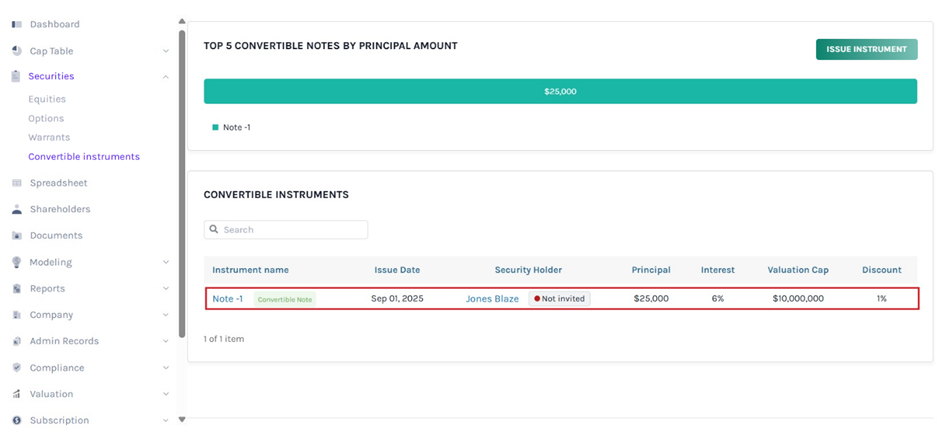Click the Modeling lightbulb icon
Viewport: 939px width, 436px height.
17,262
